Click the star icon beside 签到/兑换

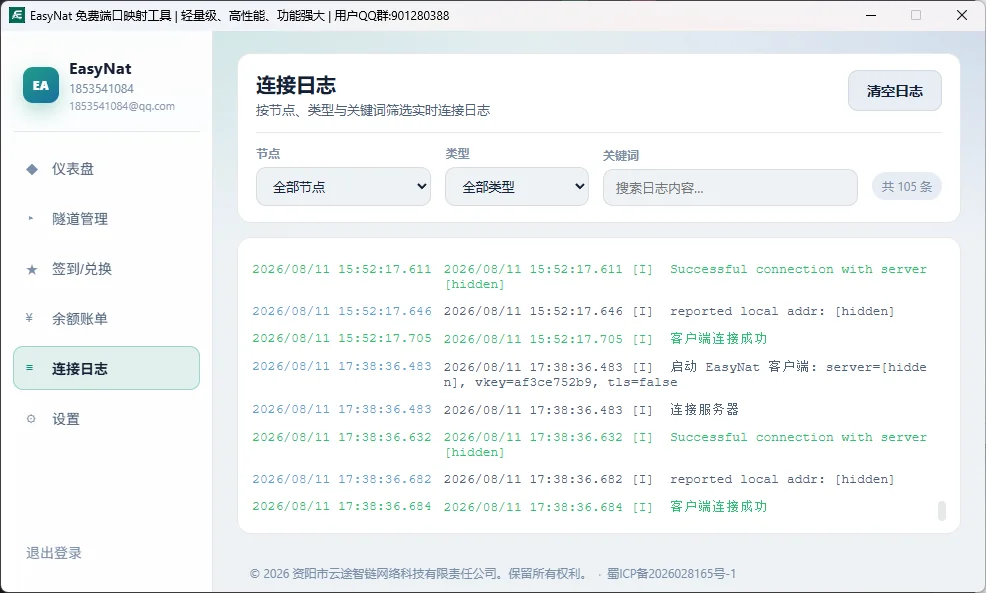(x=31, y=269)
